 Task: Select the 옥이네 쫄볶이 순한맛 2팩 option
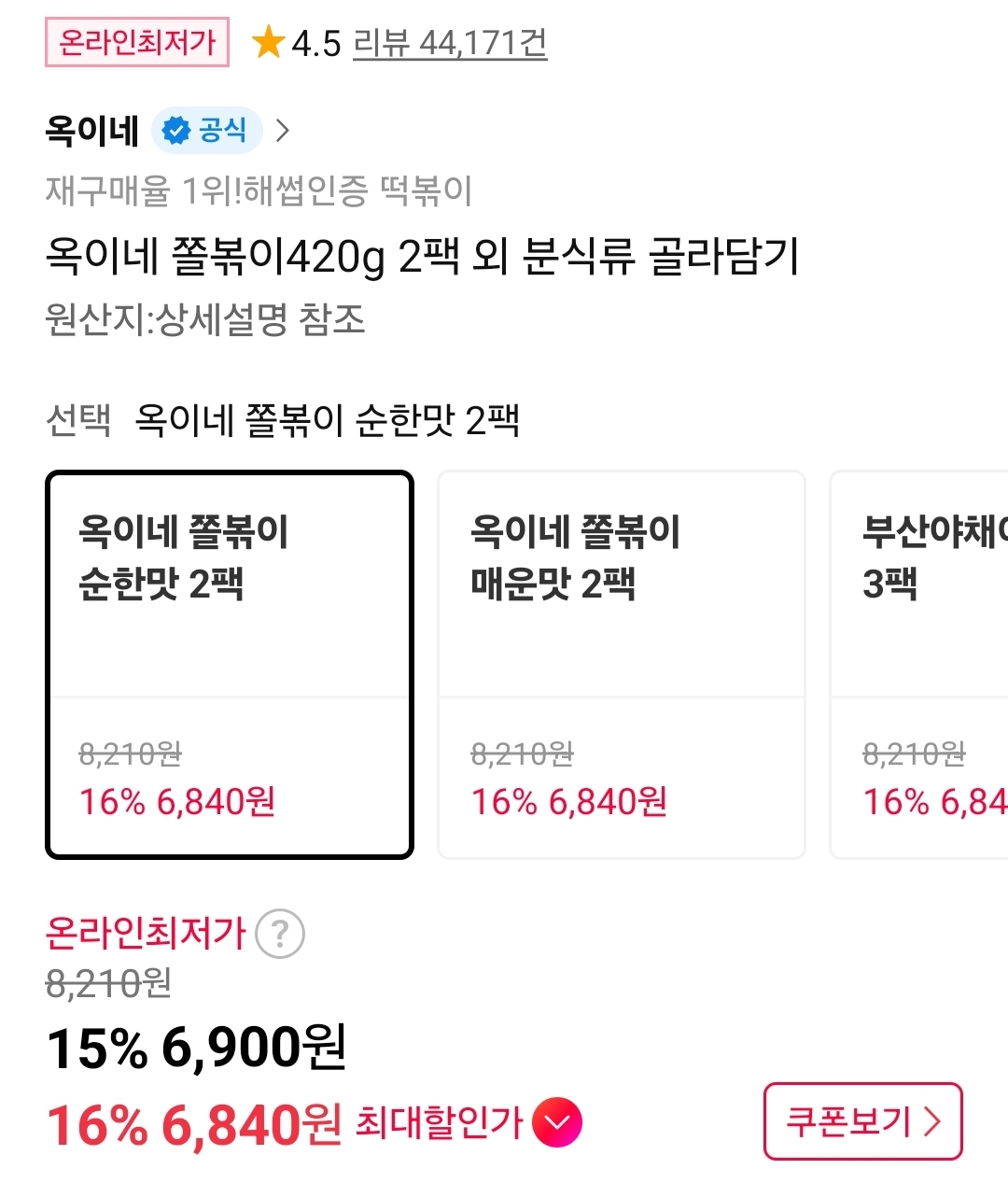pos(230,664)
